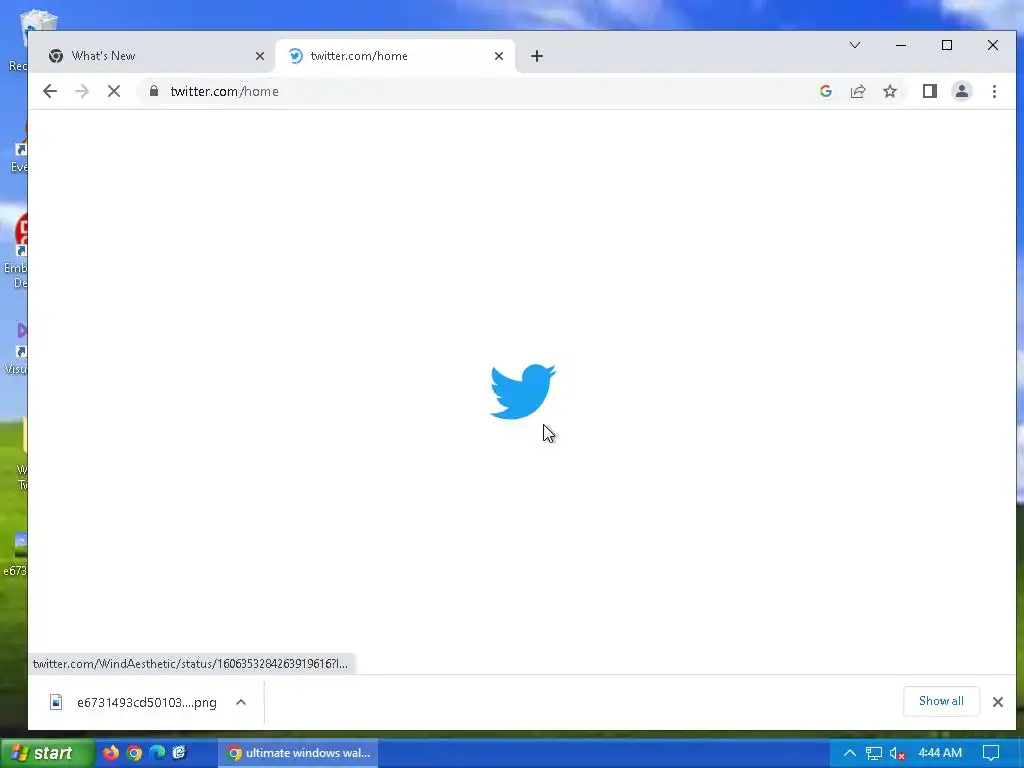This screenshot has width=1024, height=768.
Task: Launch Firefox from the taskbar
Action: click(111, 752)
